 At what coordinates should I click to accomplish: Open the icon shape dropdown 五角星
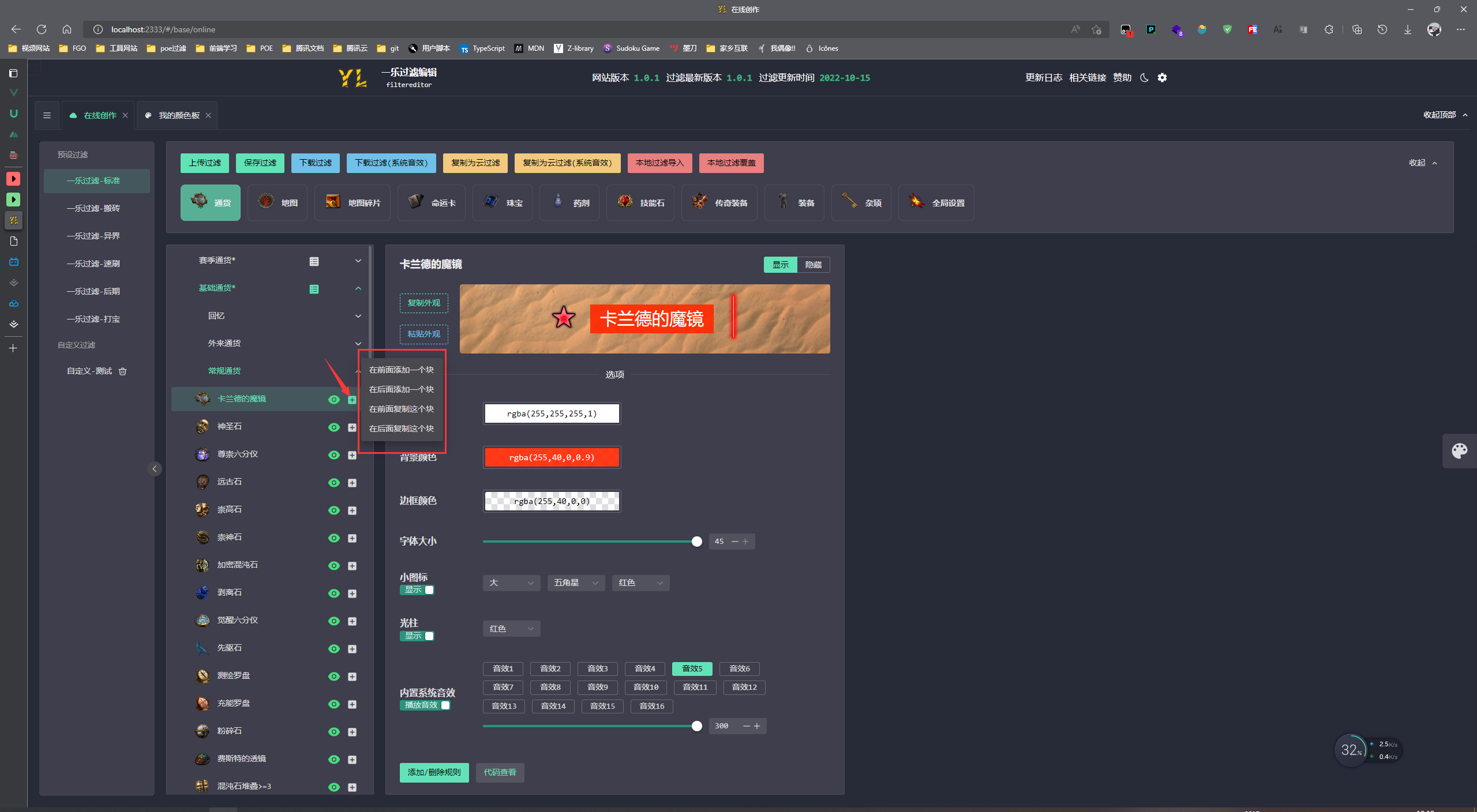click(x=576, y=583)
